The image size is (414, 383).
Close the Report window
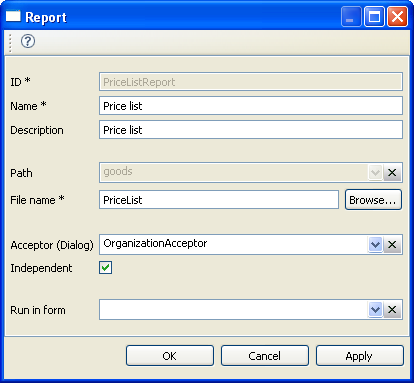pos(397,16)
